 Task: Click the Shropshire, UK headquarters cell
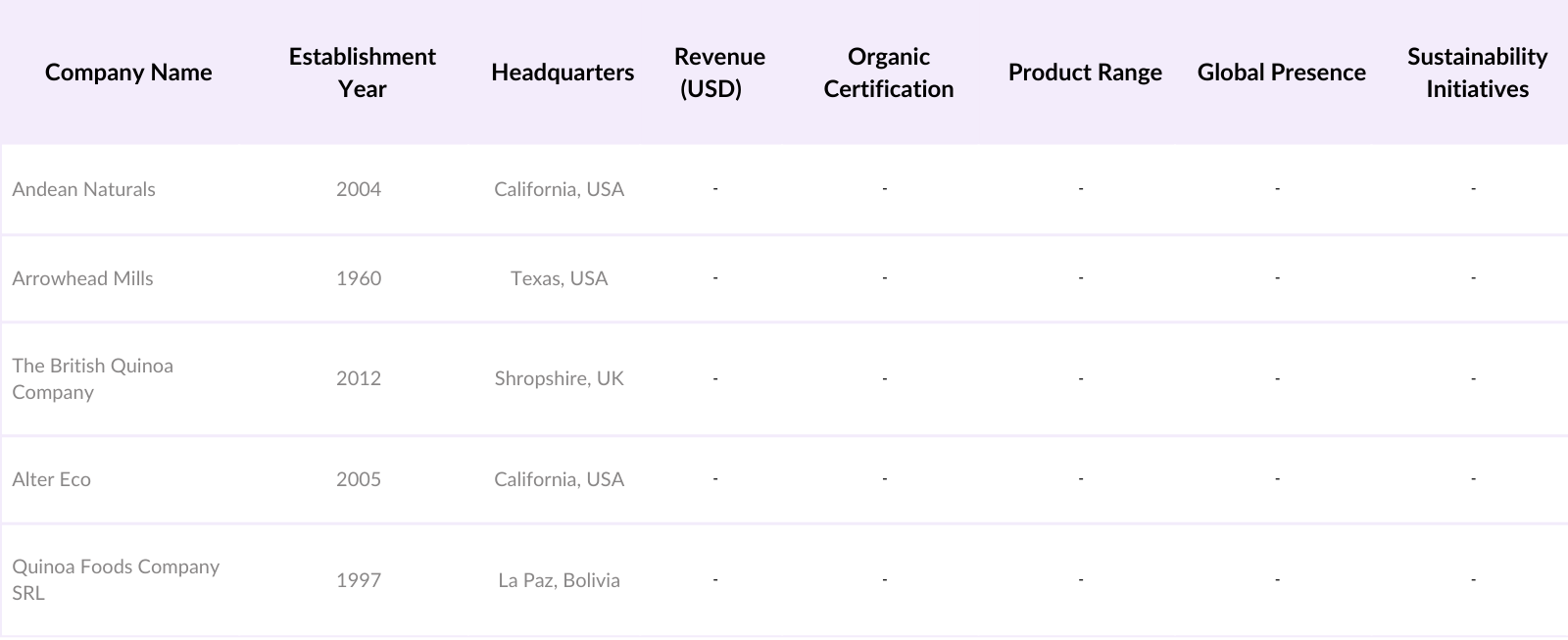(x=559, y=378)
